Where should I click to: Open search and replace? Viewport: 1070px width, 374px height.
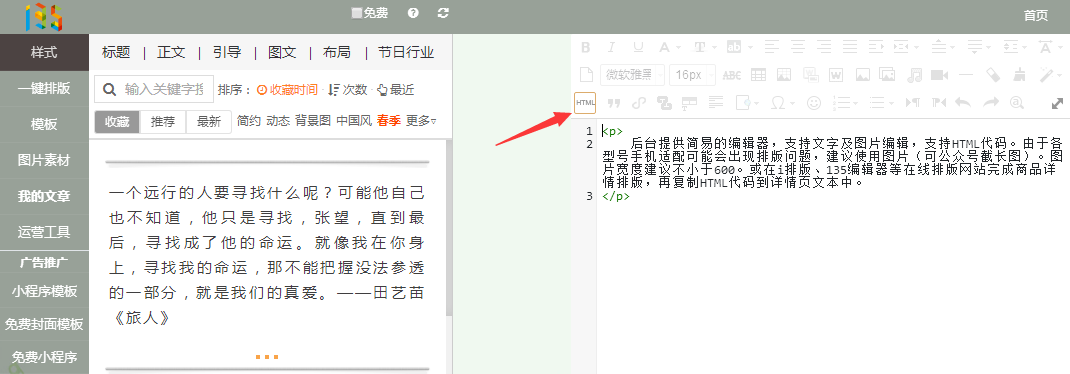(1017, 102)
